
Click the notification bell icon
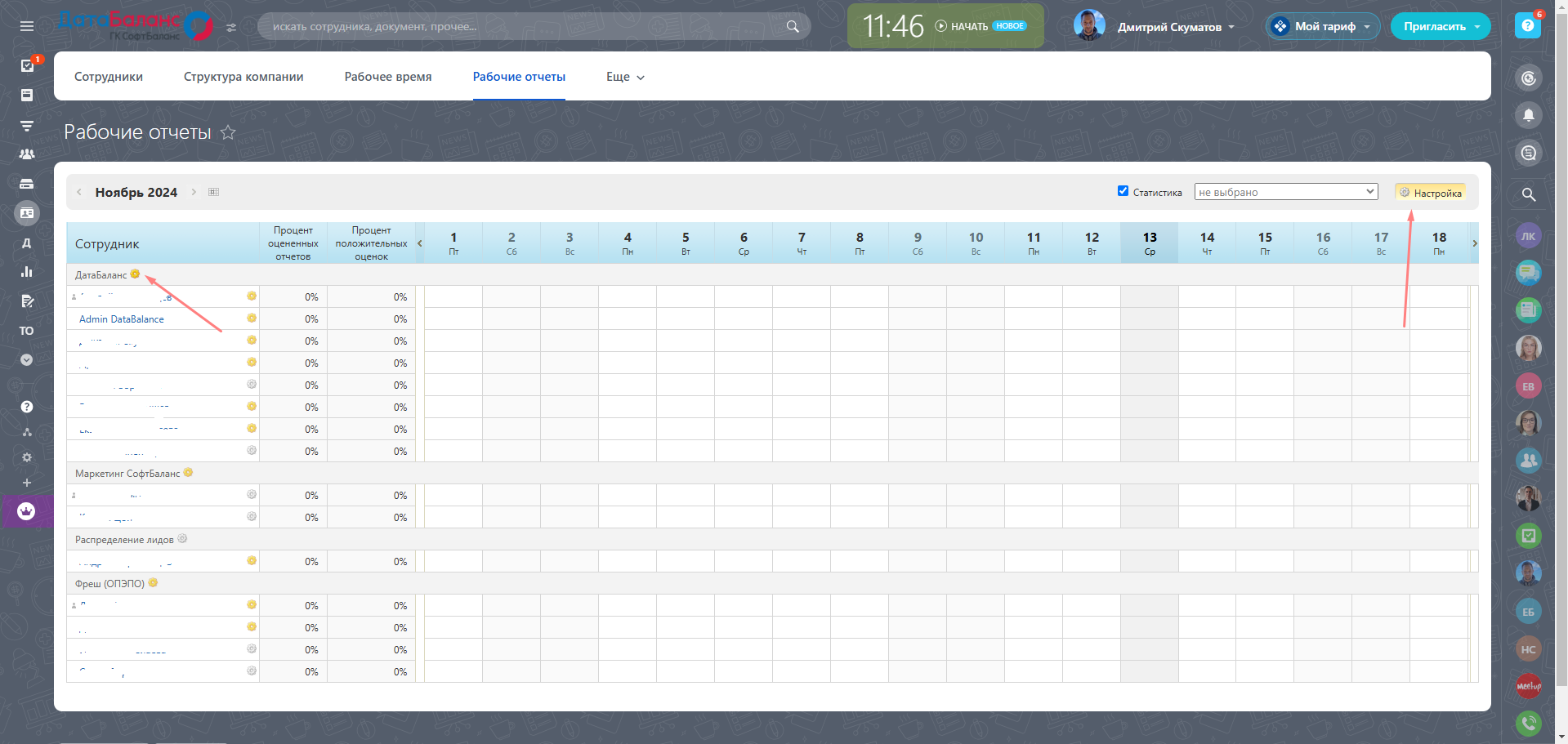(x=1528, y=115)
